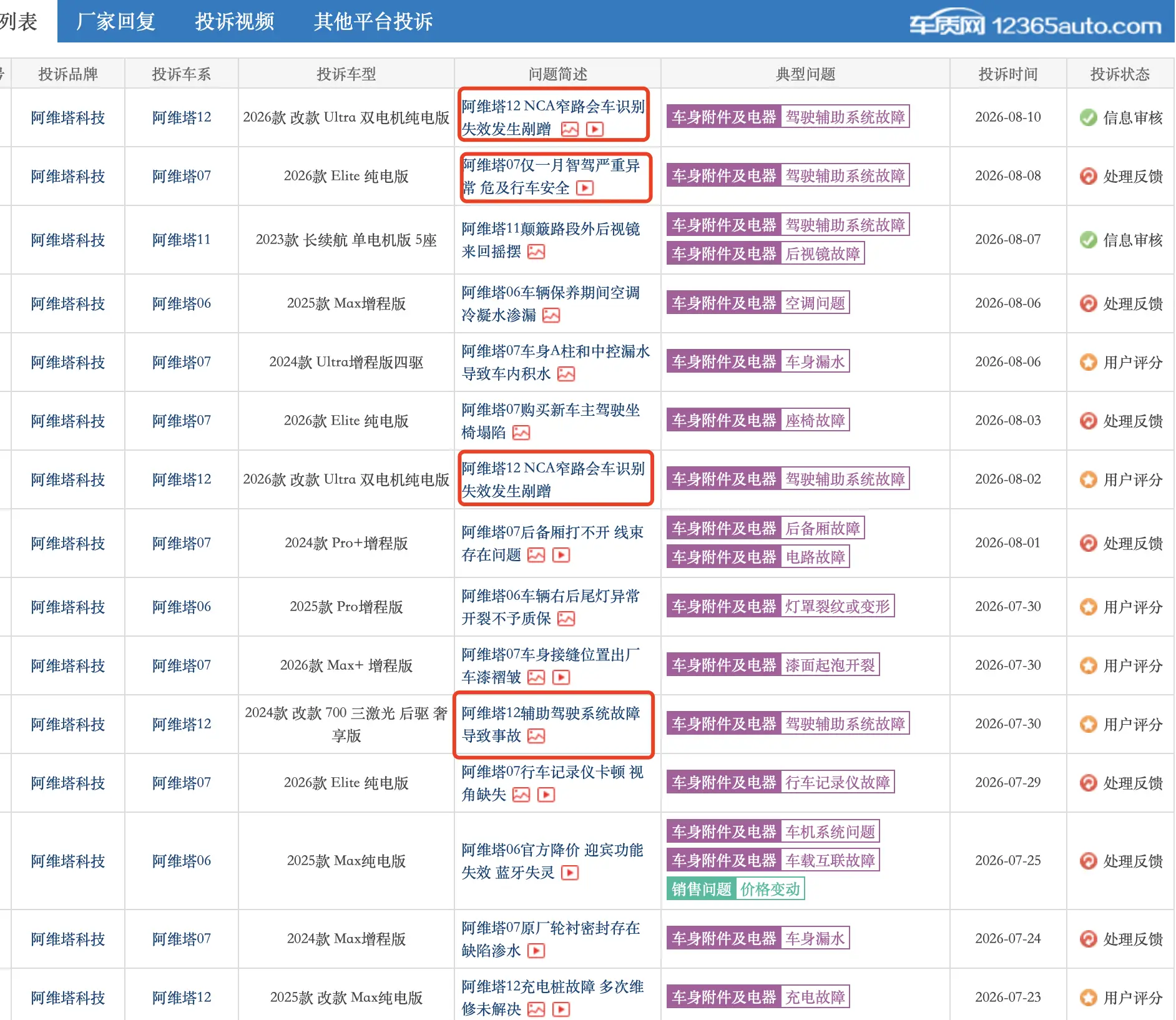Click 后备厢故障 problem tag

coord(823,528)
